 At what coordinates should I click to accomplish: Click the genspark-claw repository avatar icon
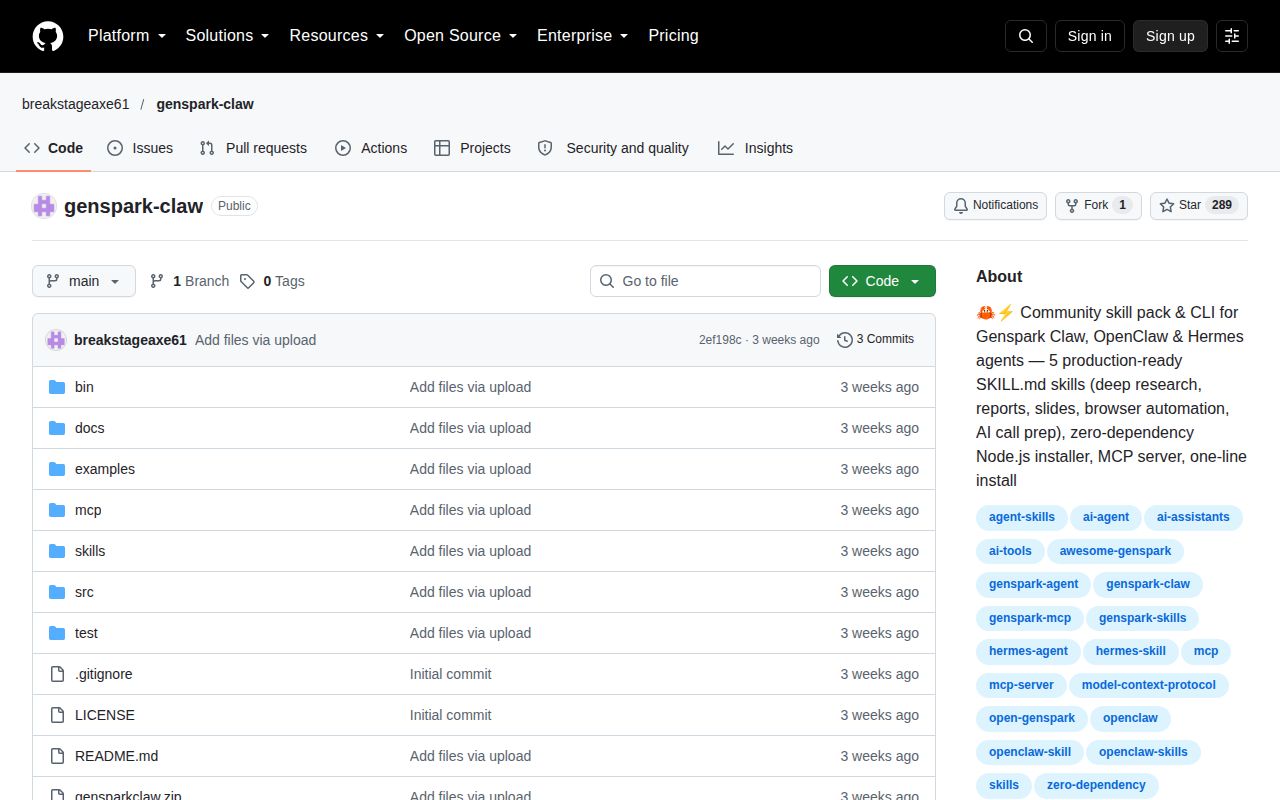(x=44, y=206)
